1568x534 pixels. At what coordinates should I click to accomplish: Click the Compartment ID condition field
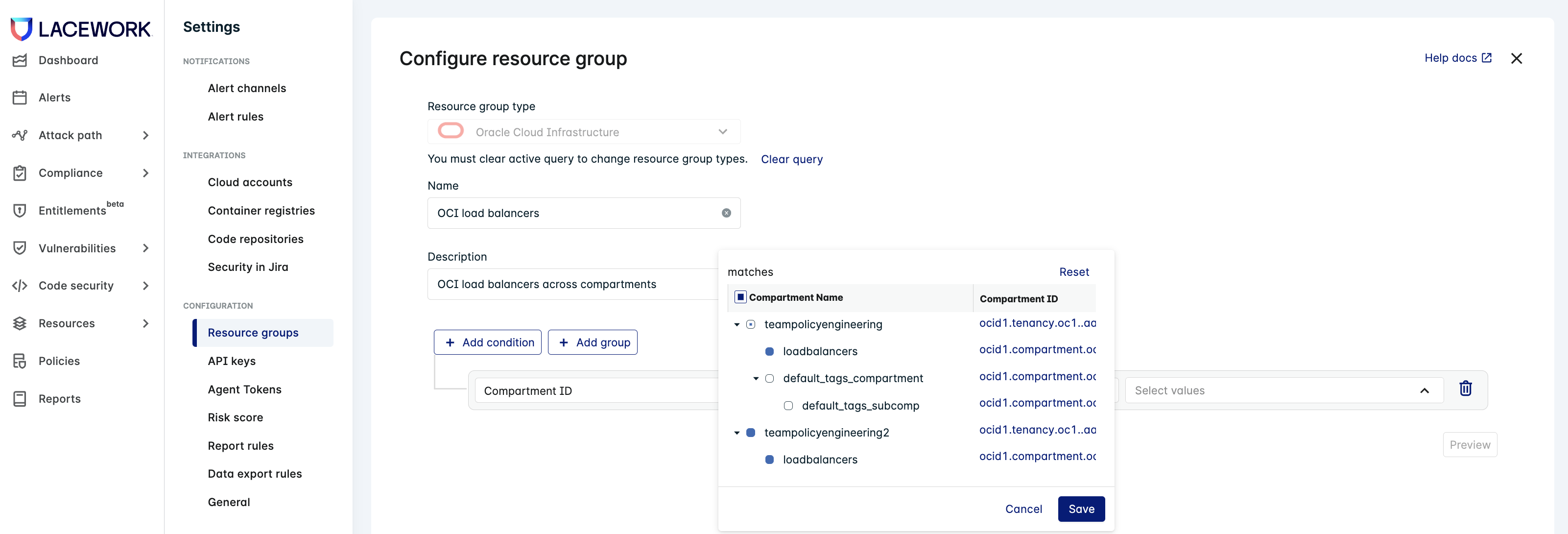pyautogui.click(x=596, y=390)
